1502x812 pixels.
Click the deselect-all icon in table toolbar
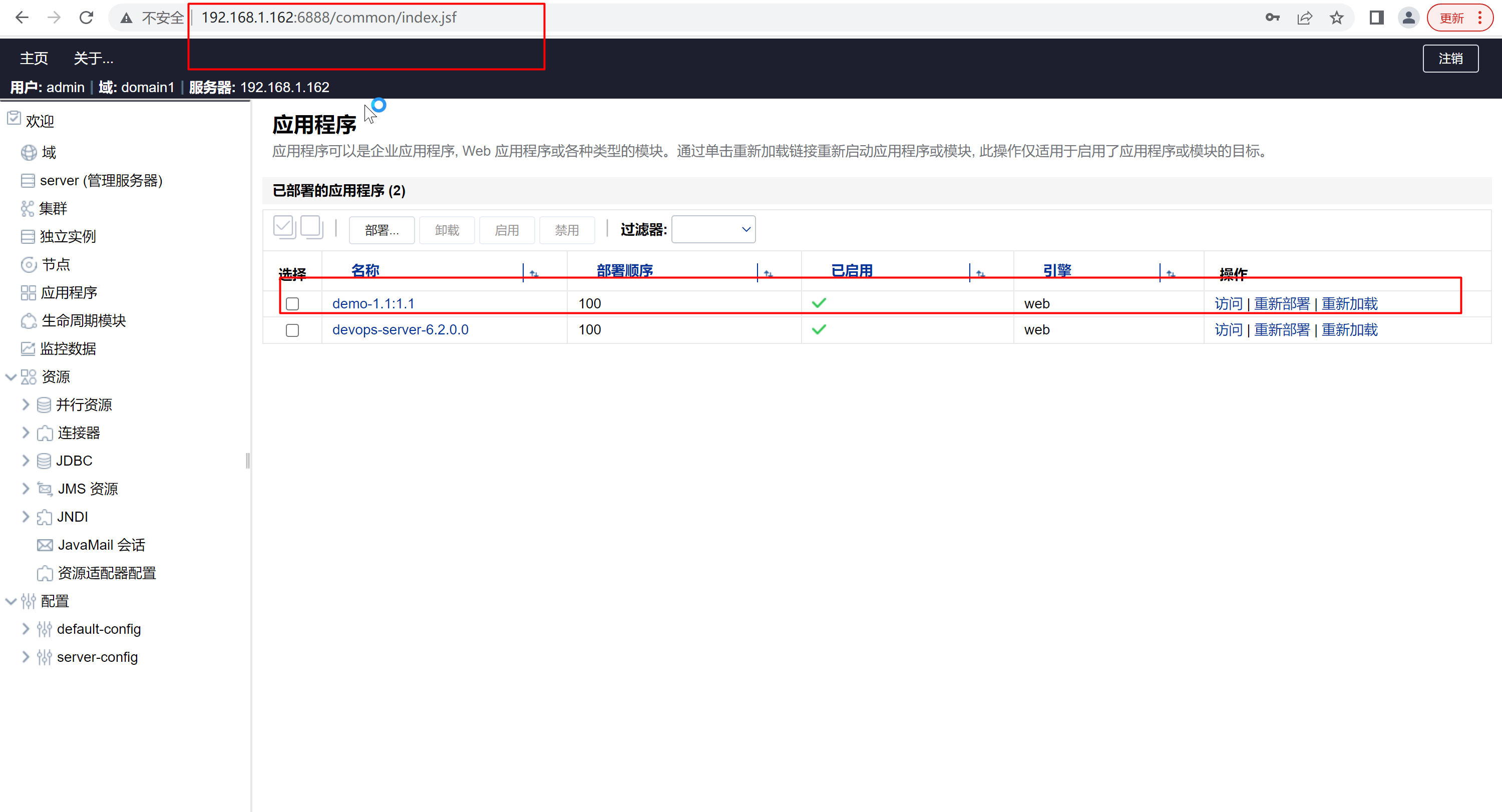coord(311,227)
